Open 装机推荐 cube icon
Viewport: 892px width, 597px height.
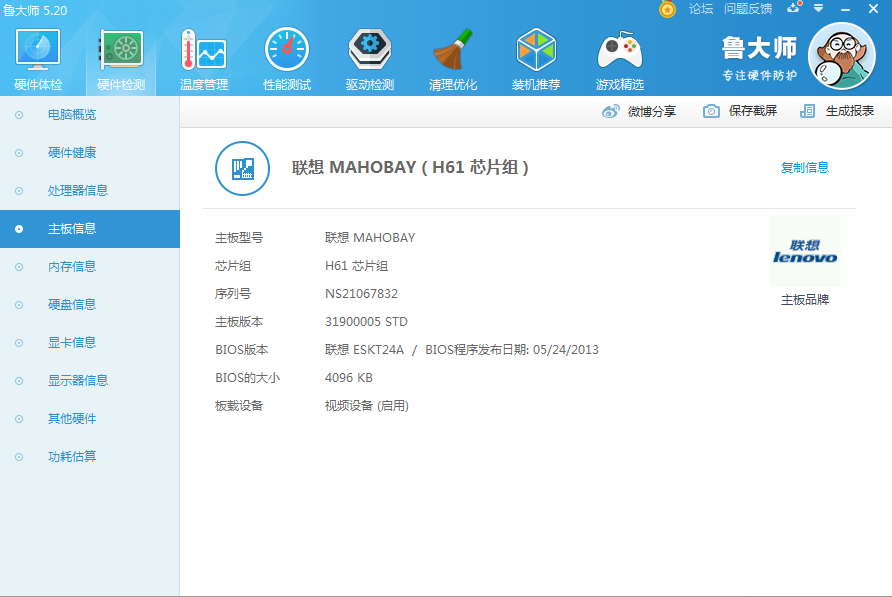[x=536, y=50]
